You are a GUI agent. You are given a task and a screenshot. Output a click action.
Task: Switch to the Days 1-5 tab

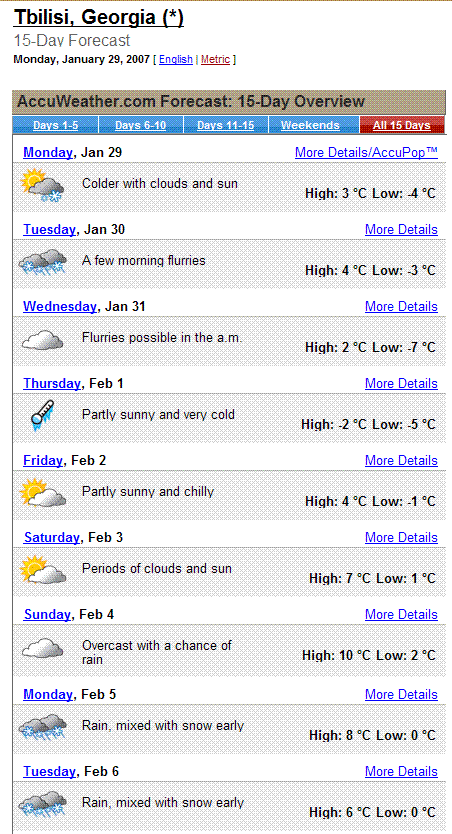point(55,126)
